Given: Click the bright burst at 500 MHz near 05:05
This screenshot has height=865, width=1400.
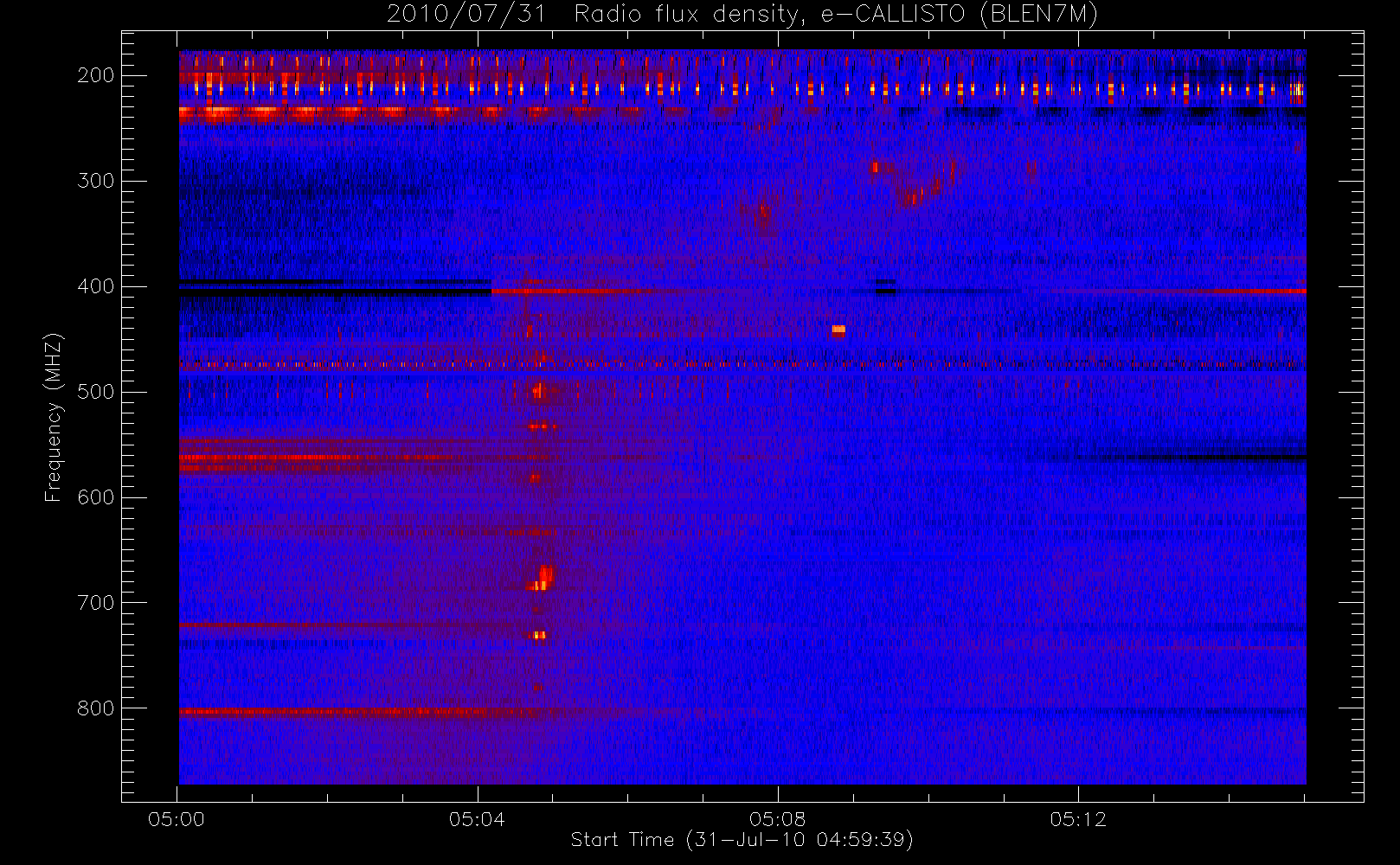Looking at the screenshot, I should (539, 391).
